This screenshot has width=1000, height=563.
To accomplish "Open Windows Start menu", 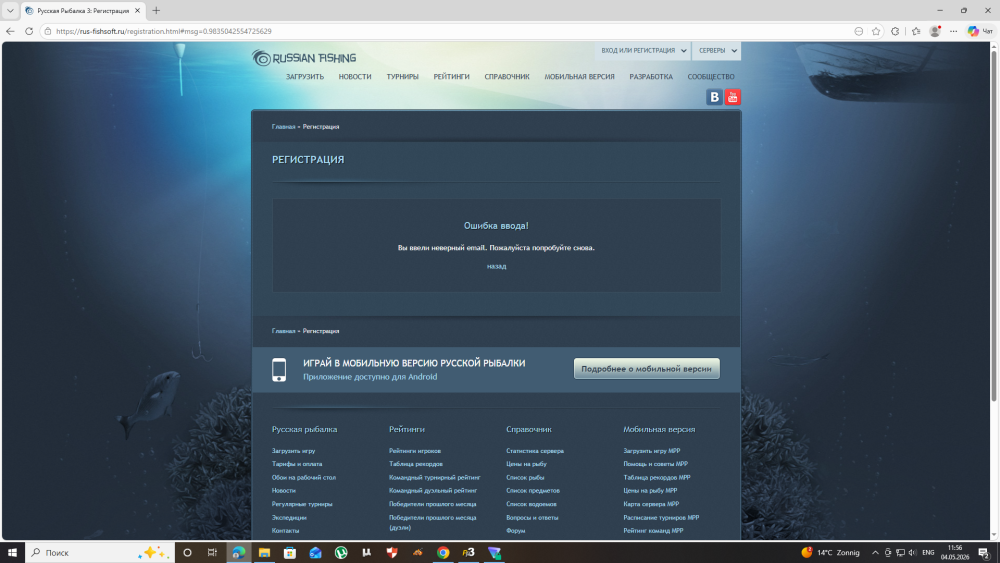I will (x=12, y=552).
